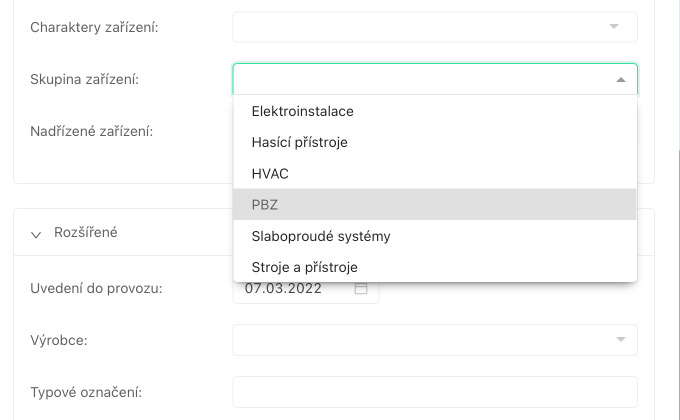Click the Typové označení label
Viewport: 680px width, 420px height.
click(87, 393)
